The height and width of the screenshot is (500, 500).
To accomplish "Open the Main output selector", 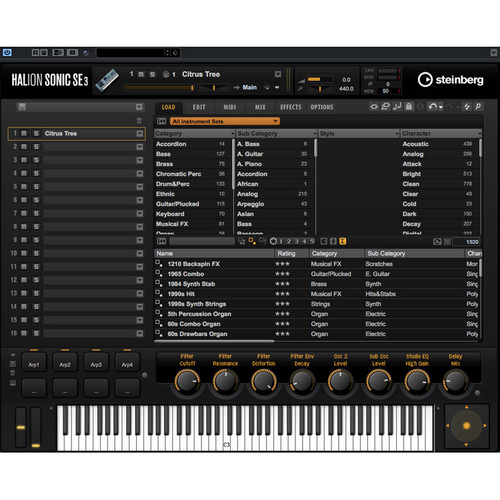I will point(249,87).
